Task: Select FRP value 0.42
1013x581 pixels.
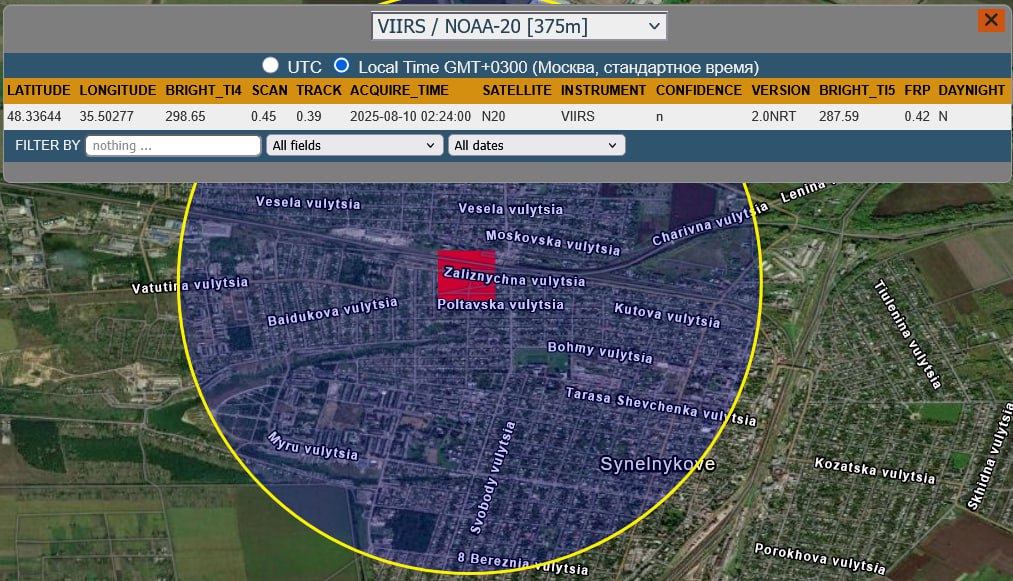Action: pyautogui.click(x=917, y=116)
